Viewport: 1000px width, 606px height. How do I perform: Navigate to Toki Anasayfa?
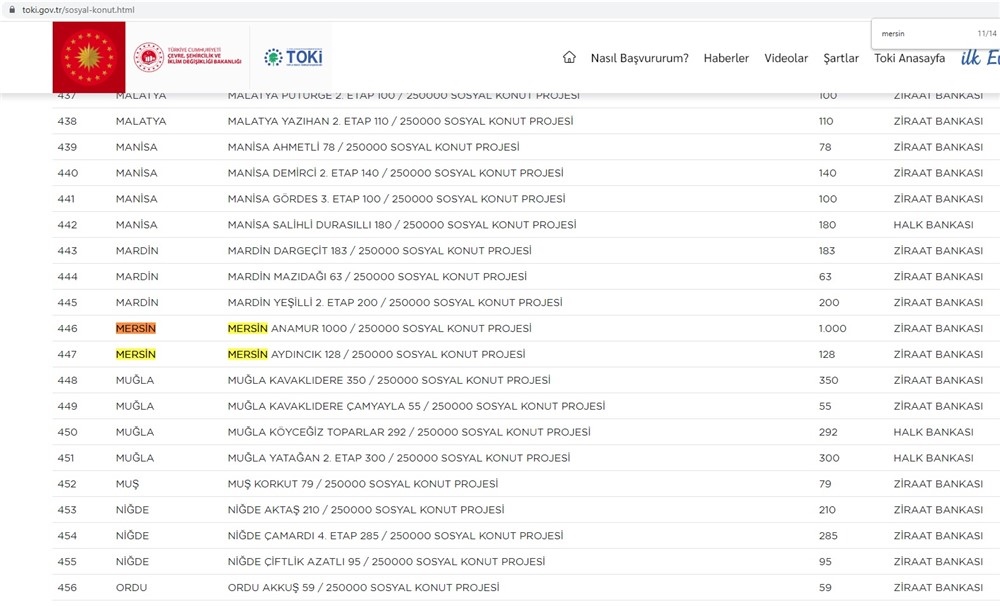pos(909,58)
